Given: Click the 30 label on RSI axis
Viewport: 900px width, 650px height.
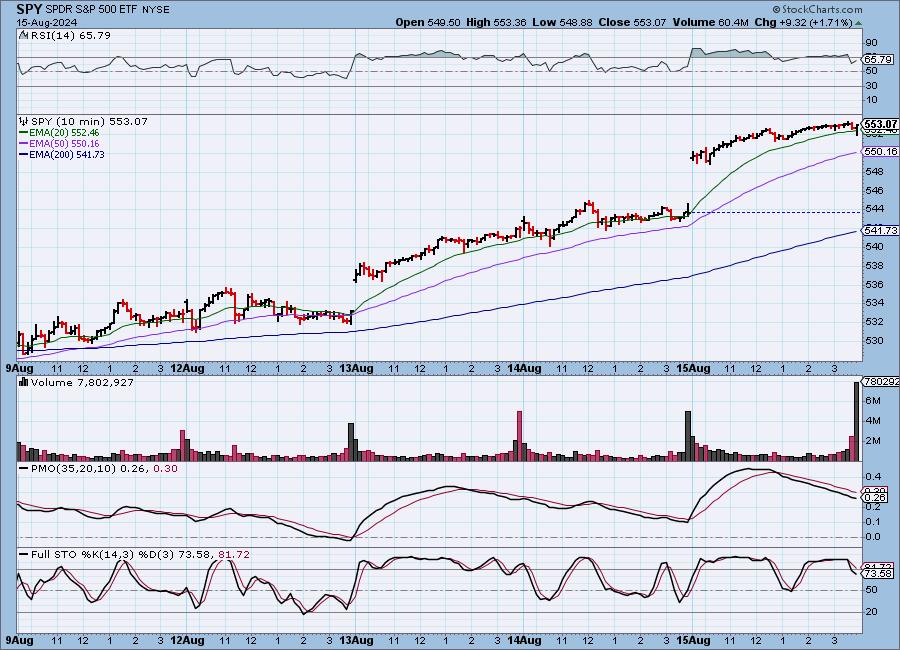Looking at the screenshot, I should [x=871, y=86].
